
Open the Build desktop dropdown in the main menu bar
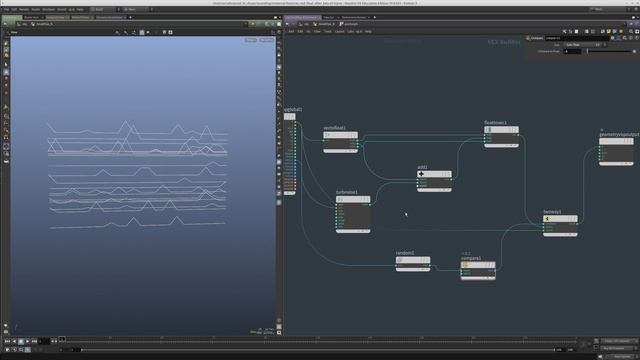(x=105, y=9)
